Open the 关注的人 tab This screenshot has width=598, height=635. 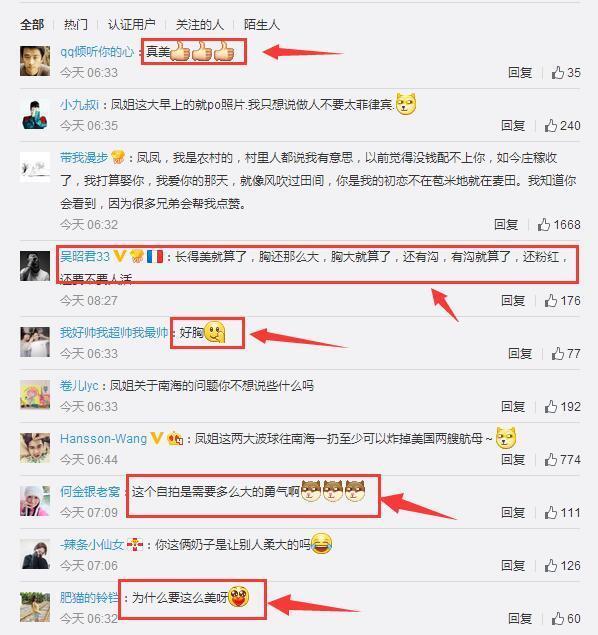(x=200, y=25)
